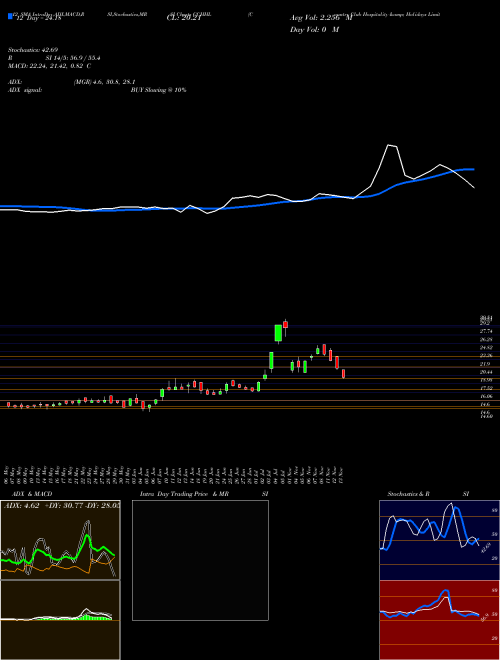This screenshot has height=660, width=500.
Task: Click the '17.52' price axis label
Action: (486, 388)
